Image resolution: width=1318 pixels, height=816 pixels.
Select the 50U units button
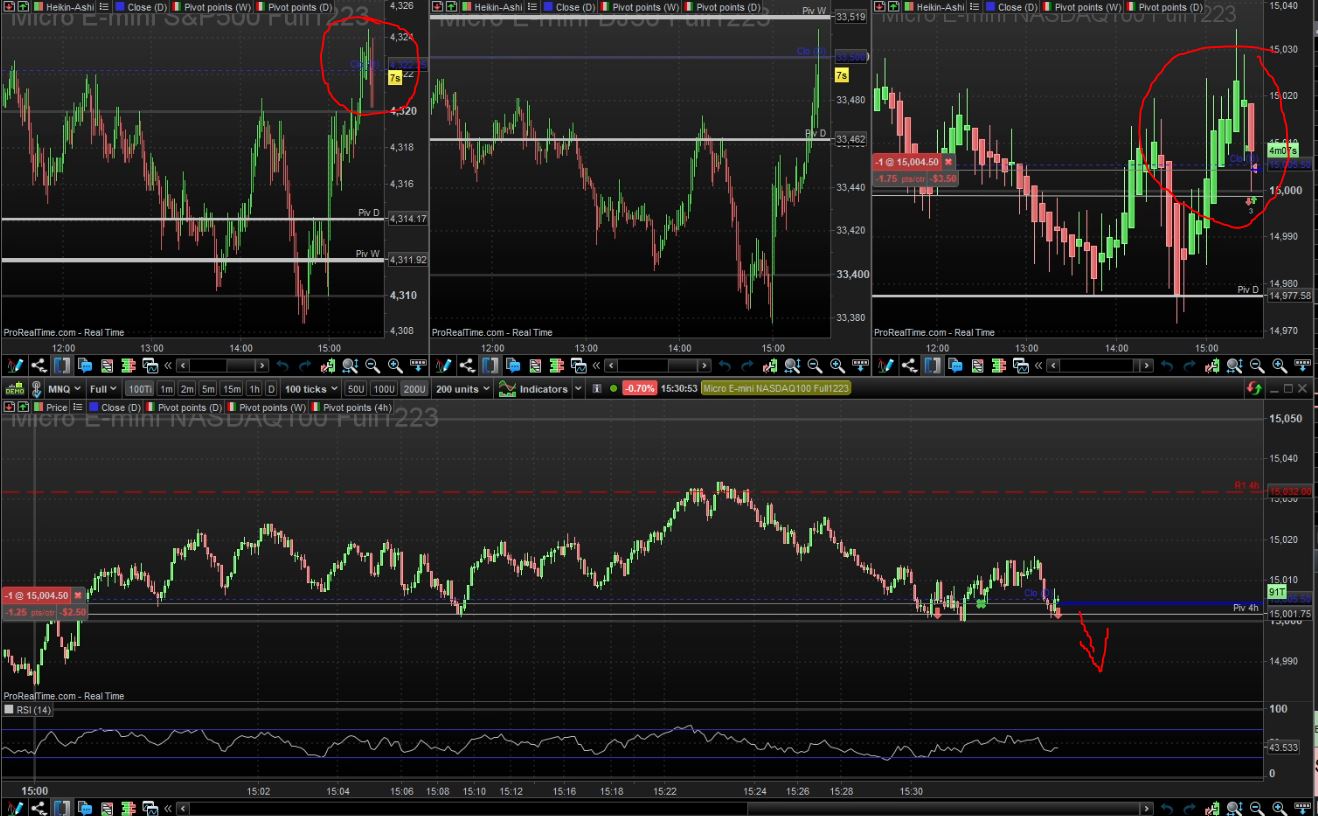[x=356, y=389]
